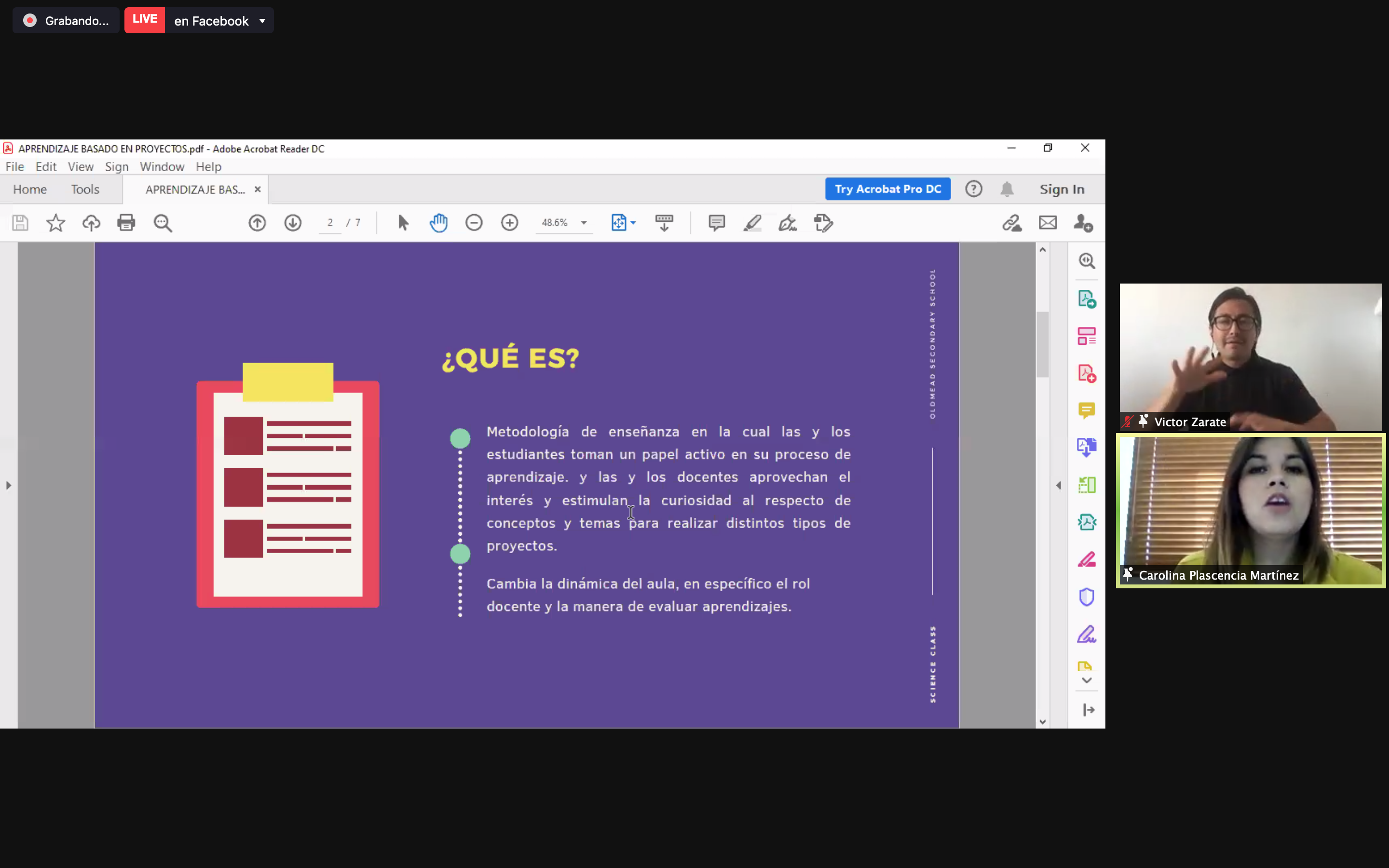The height and width of the screenshot is (868, 1389).
Task: Open the View menu
Action: click(x=81, y=166)
